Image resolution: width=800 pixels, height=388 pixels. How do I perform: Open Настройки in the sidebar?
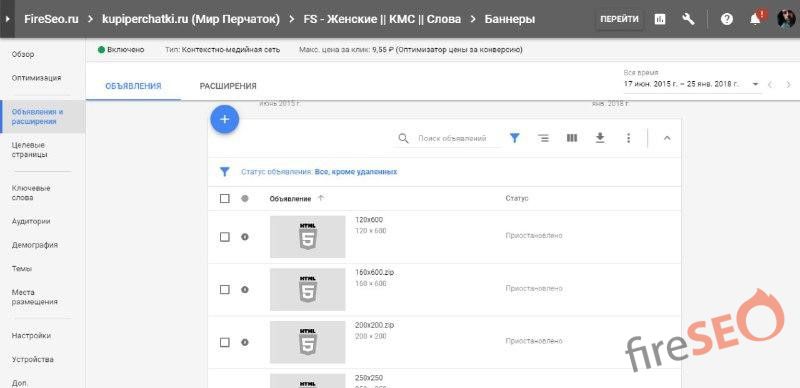tap(31, 336)
